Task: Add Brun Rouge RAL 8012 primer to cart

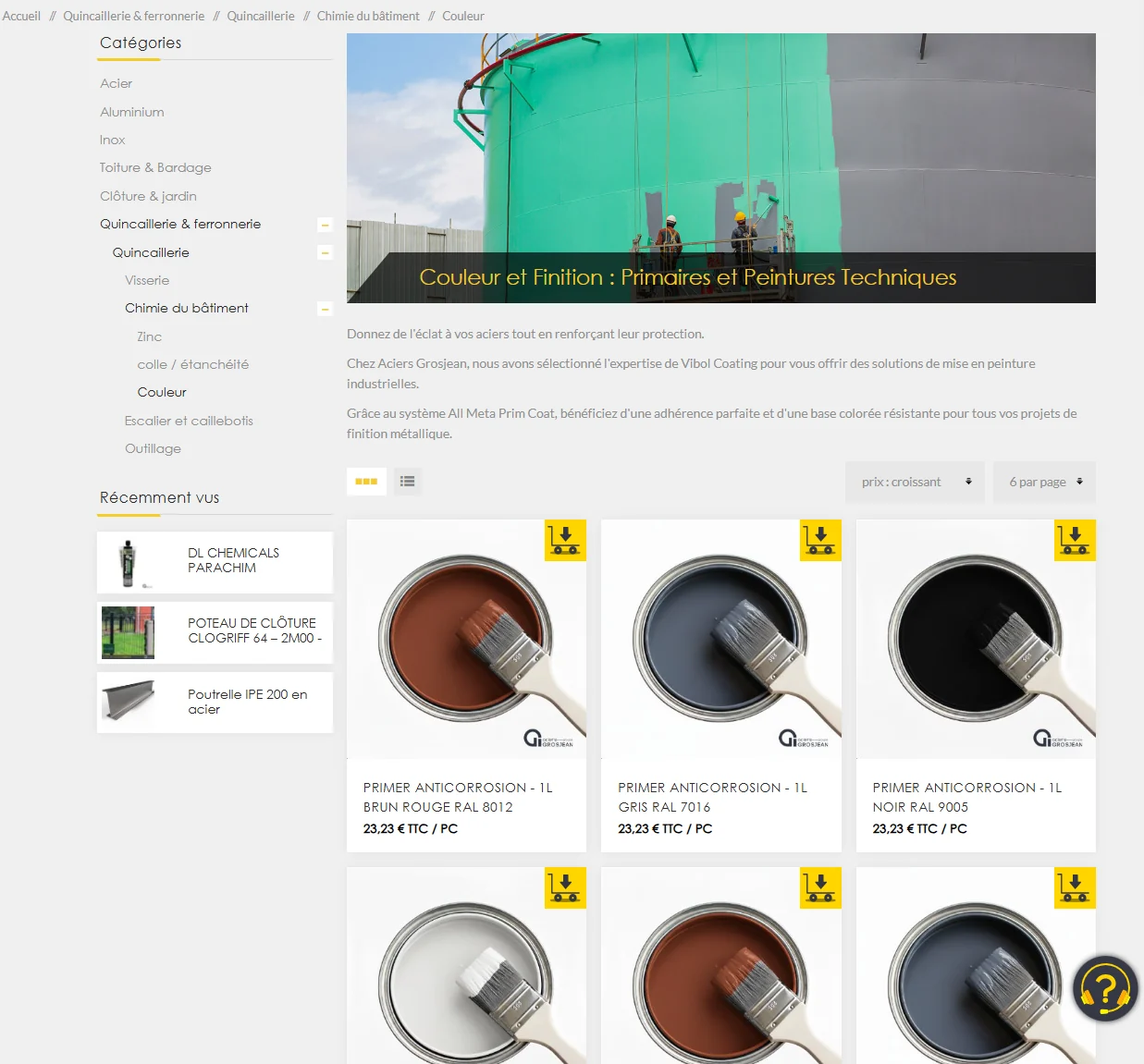Action: click(x=565, y=540)
